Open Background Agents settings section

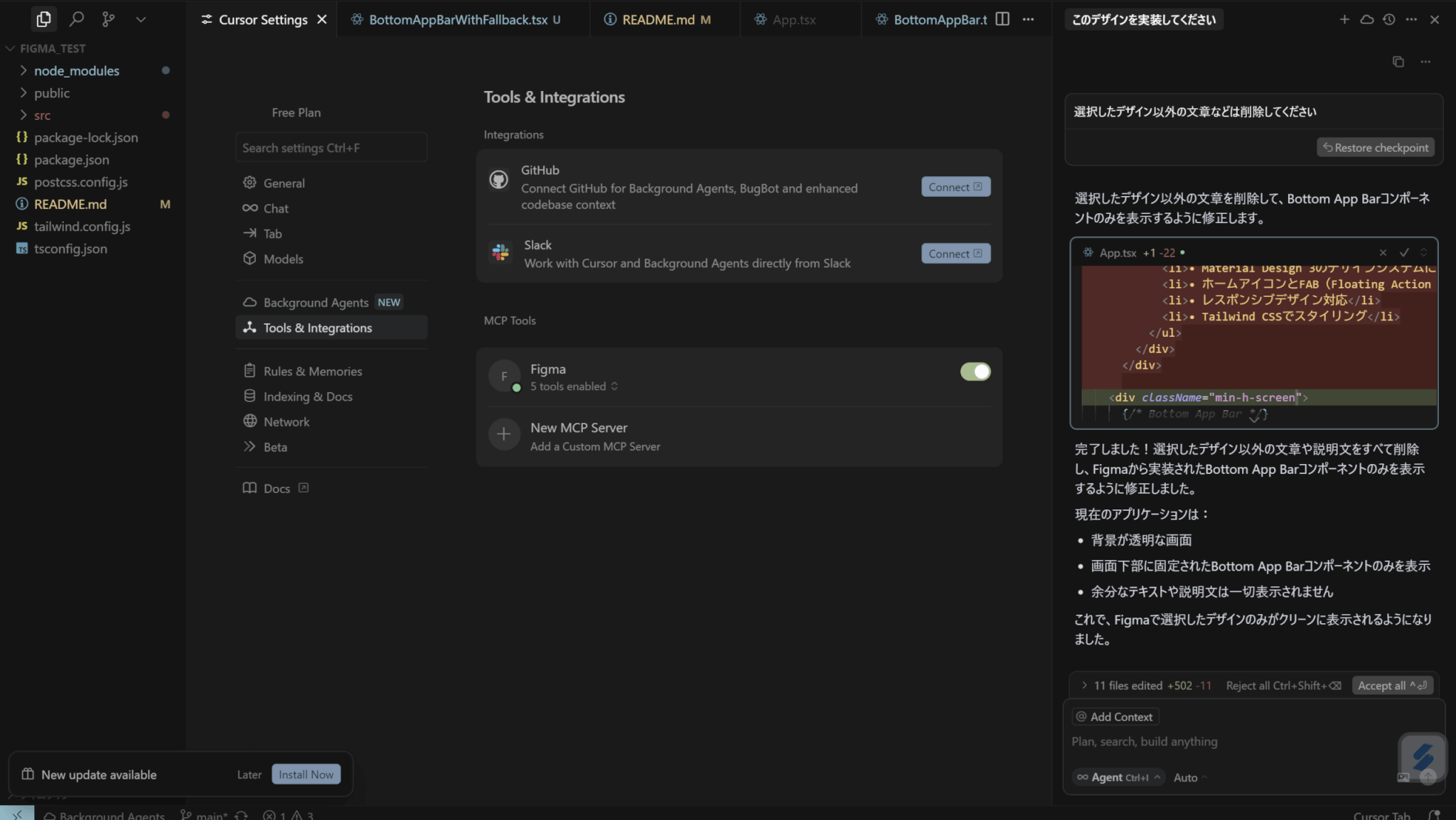(331, 302)
